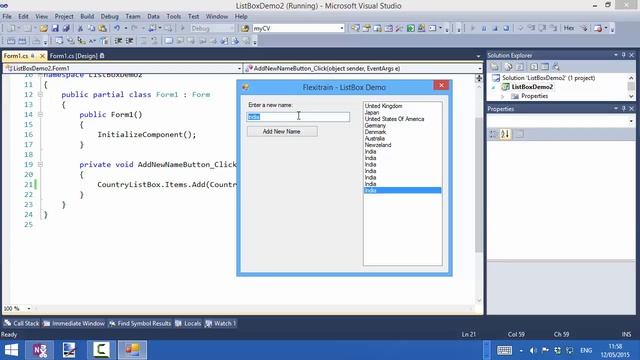Open the Watch 1 tab
The width and height of the screenshot is (640, 360).
tap(220, 323)
